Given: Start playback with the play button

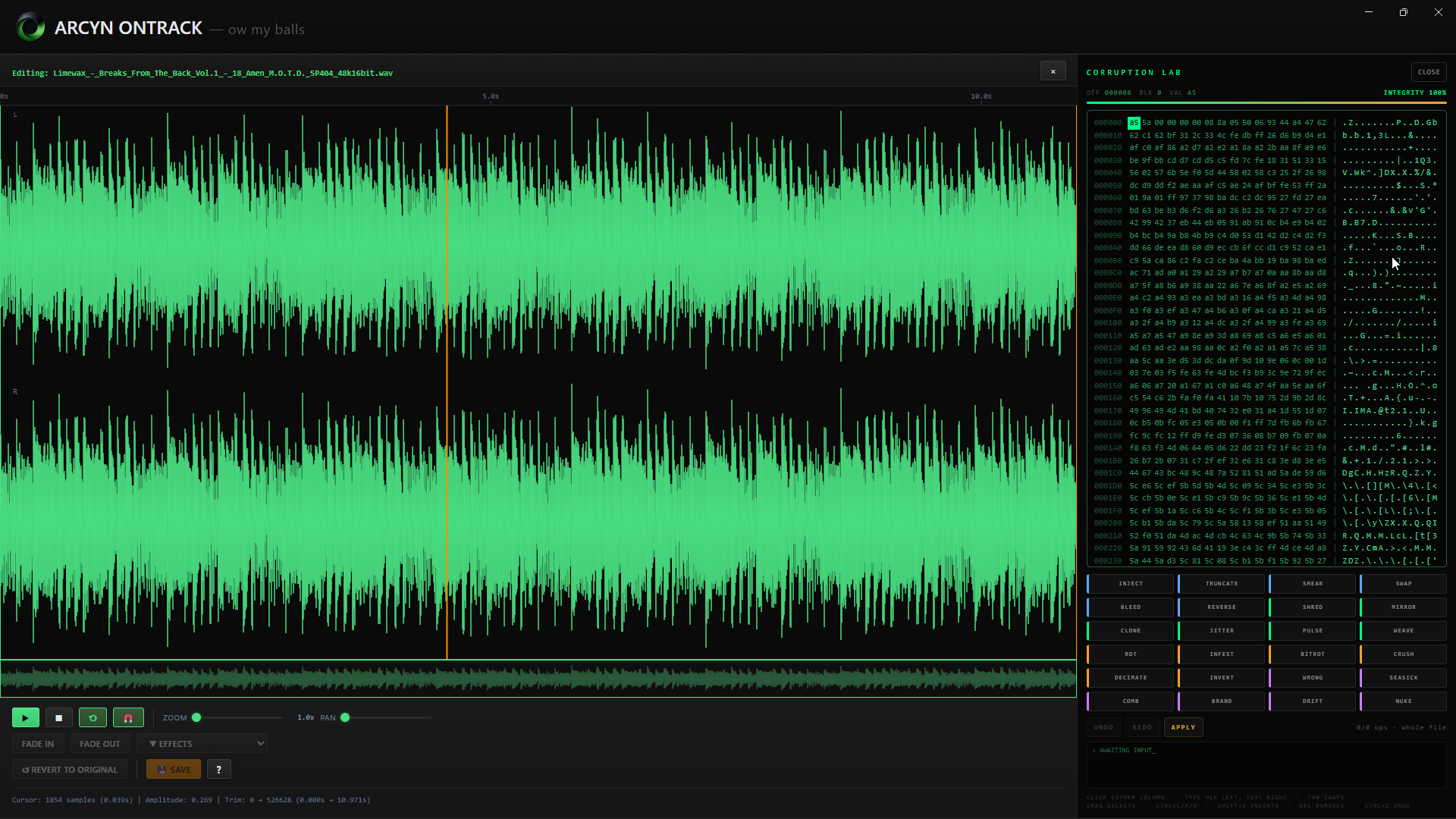Looking at the screenshot, I should click(x=25, y=717).
